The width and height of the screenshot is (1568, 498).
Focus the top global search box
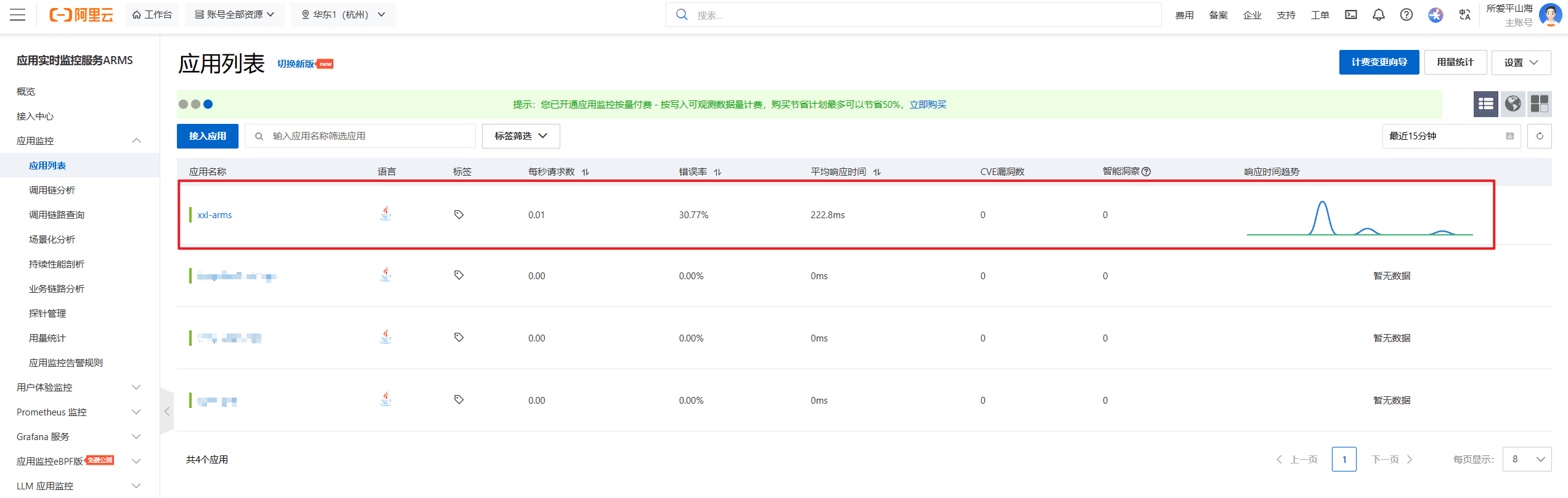(x=913, y=15)
